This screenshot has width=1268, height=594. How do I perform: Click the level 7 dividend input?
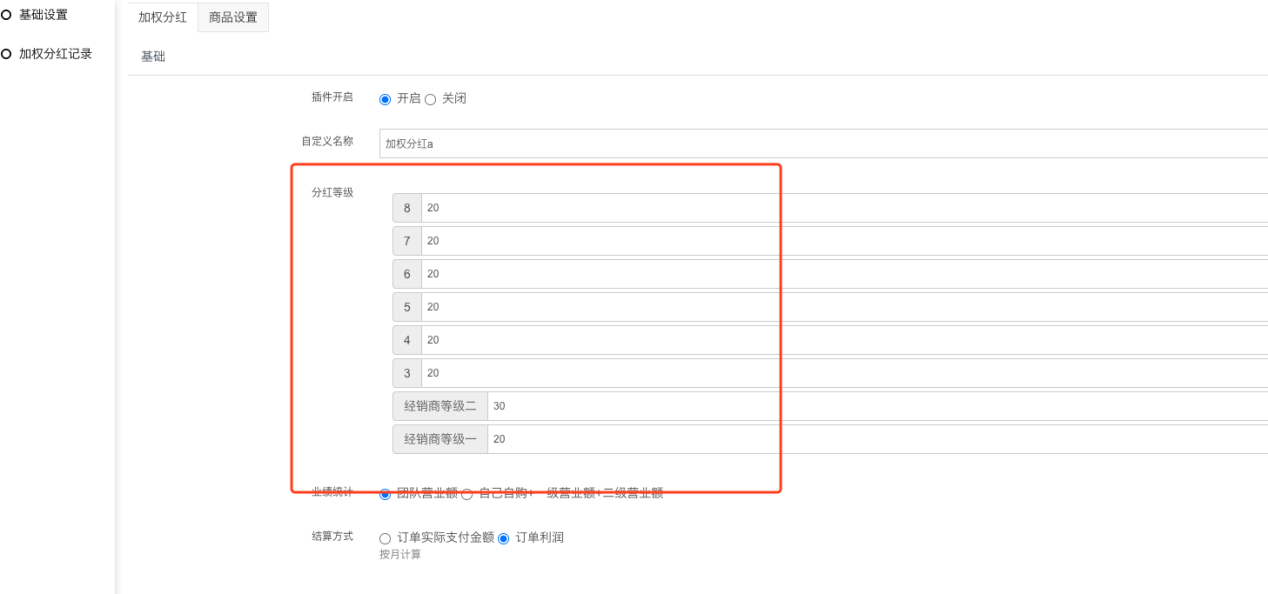click(x=840, y=241)
